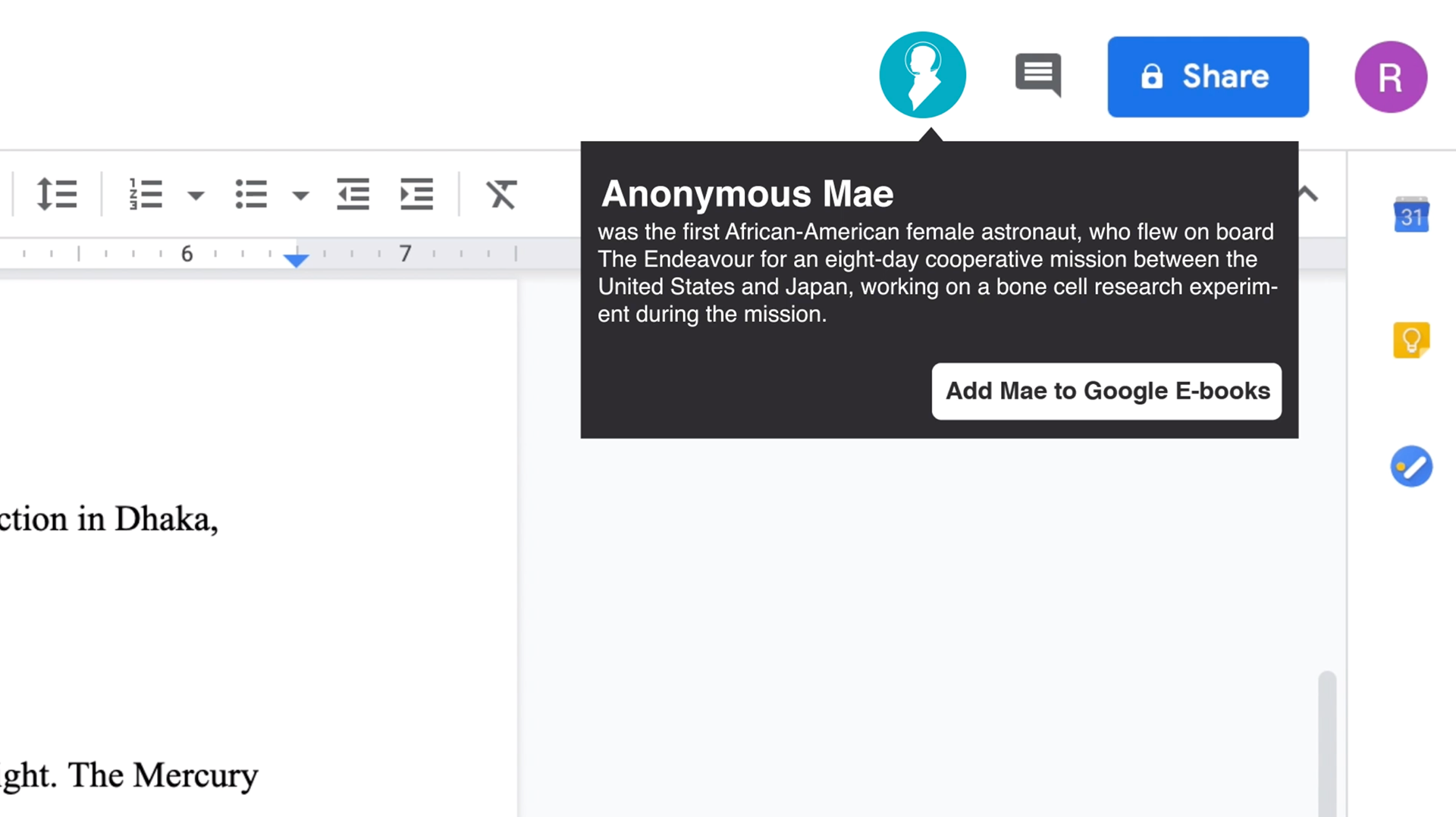Click Add Mae to Google E-books
Viewport: 1456px width, 817px height.
click(1106, 391)
